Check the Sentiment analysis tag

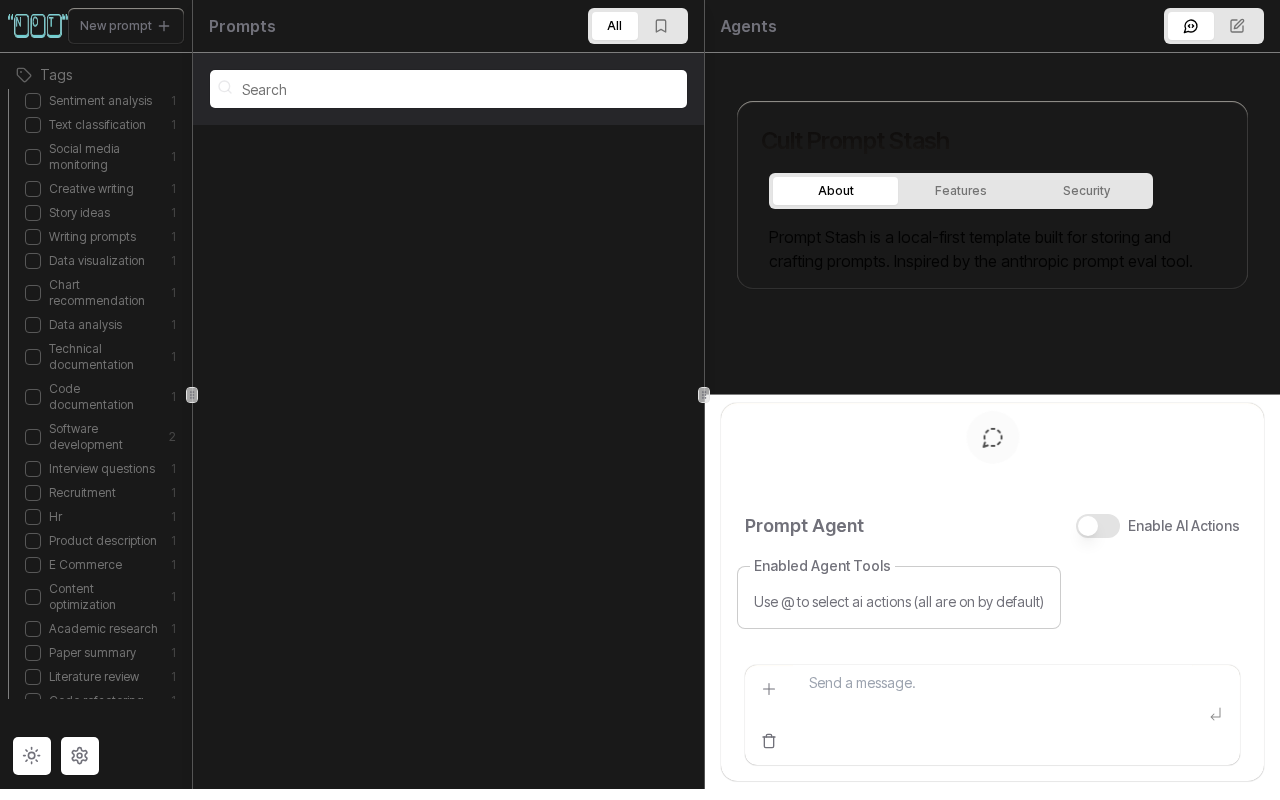coord(33,101)
